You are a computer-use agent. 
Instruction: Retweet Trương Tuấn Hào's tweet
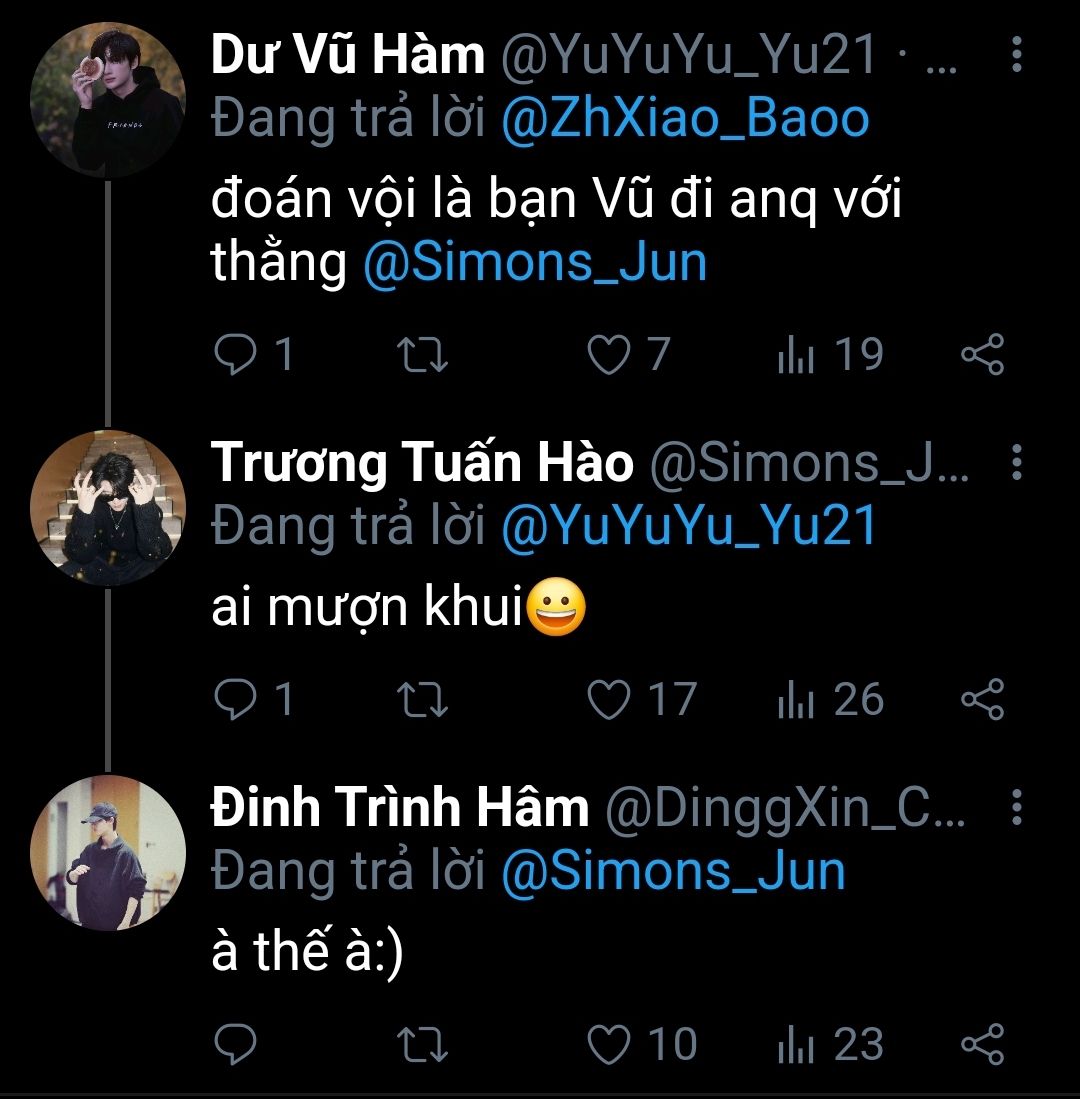coord(422,700)
